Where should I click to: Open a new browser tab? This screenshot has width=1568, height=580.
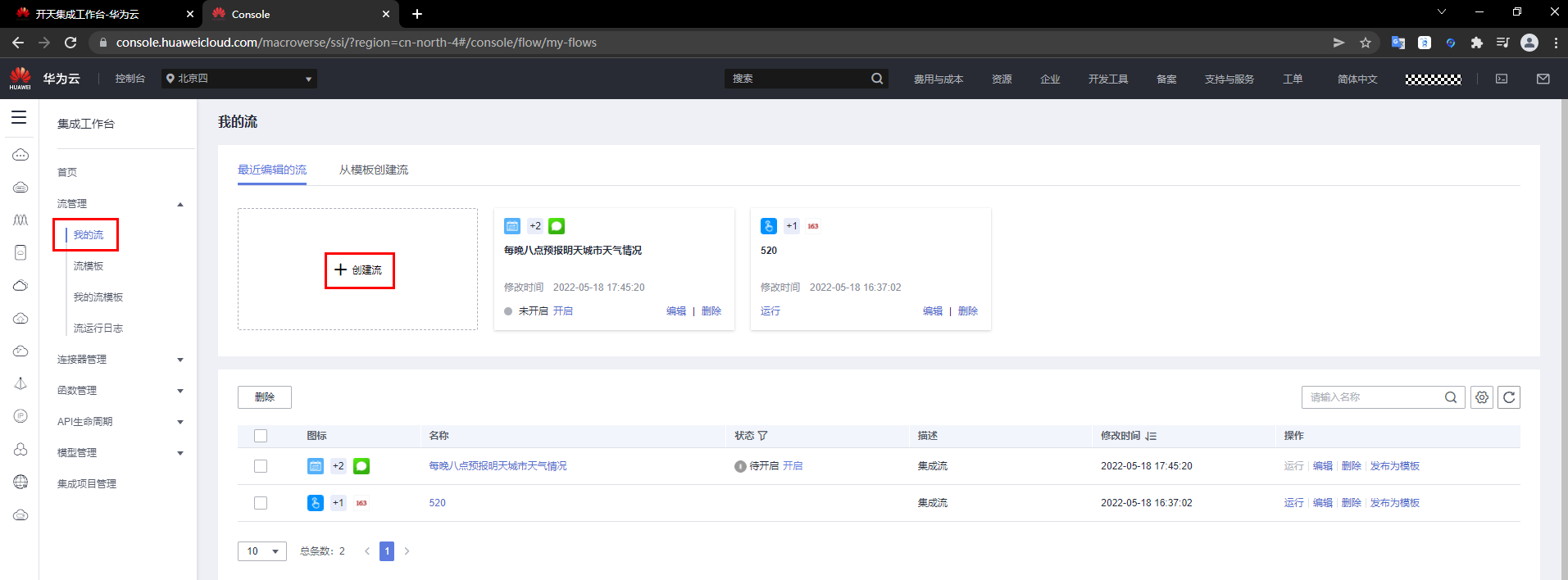tap(417, 14)
